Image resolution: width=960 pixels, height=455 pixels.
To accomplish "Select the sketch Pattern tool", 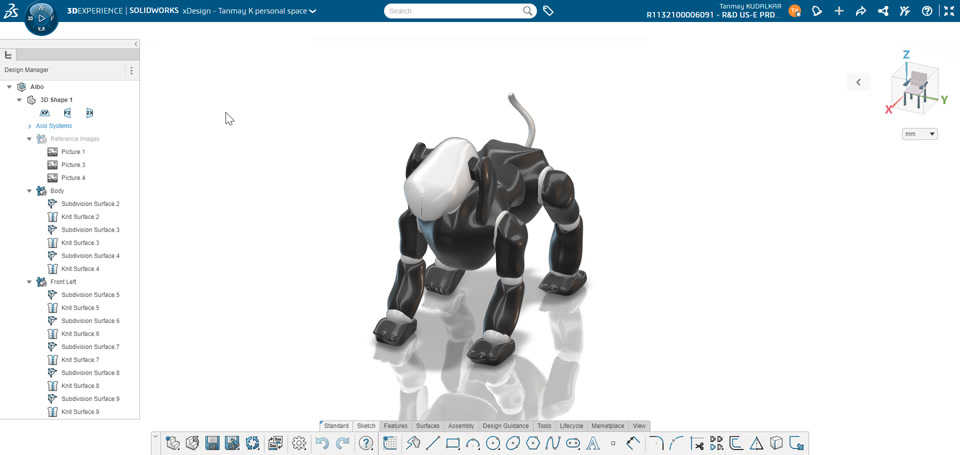I will pos(716,443).
